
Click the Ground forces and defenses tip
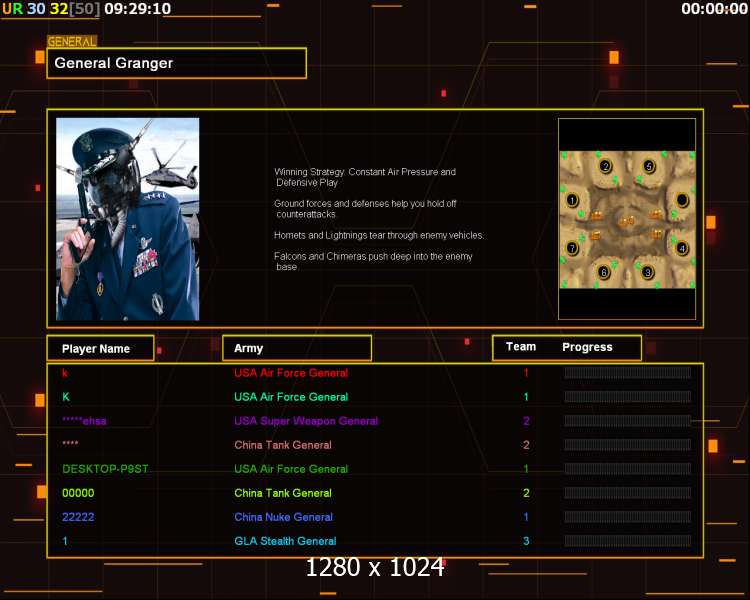pyautogui.click(x=365, y=209)
